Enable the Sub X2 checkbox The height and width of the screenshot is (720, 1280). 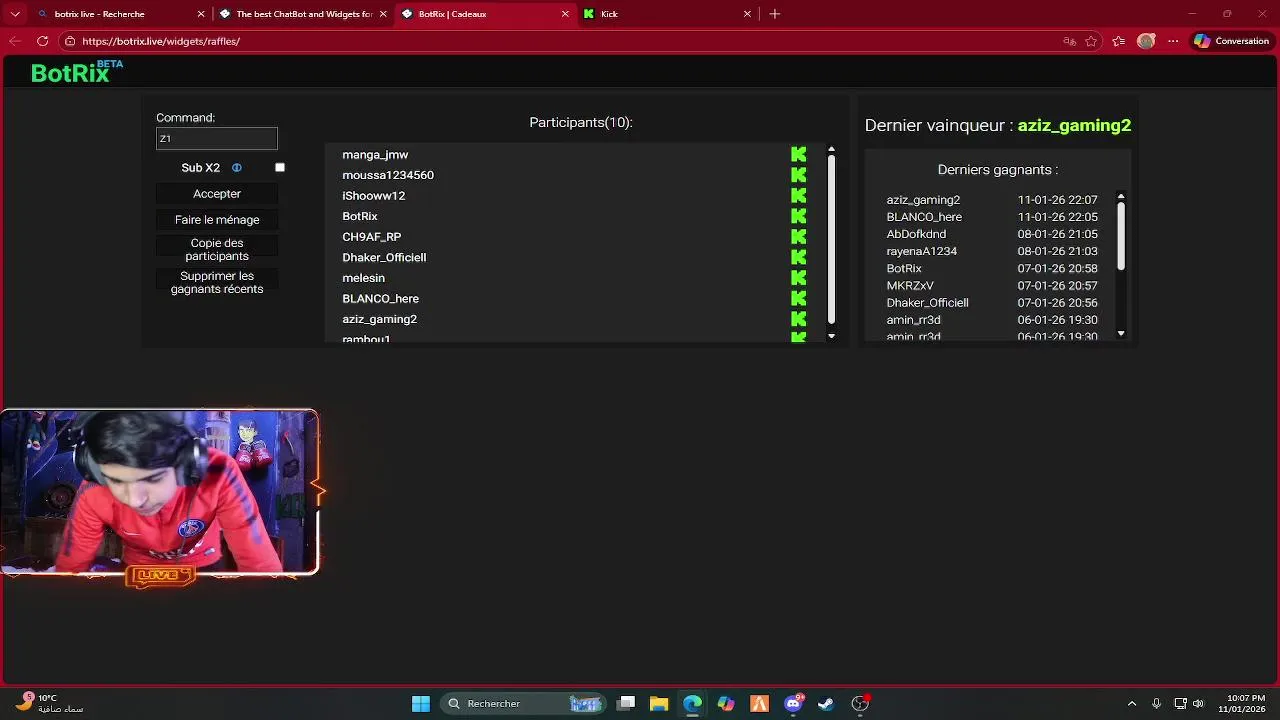point(280,168)
